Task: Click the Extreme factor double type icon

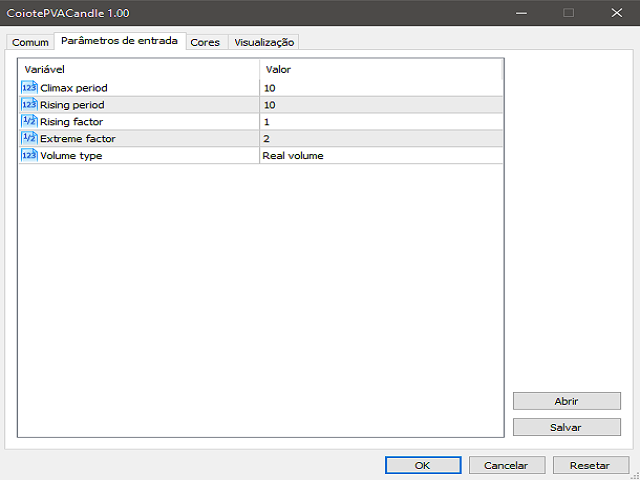Action: [28, 138]
